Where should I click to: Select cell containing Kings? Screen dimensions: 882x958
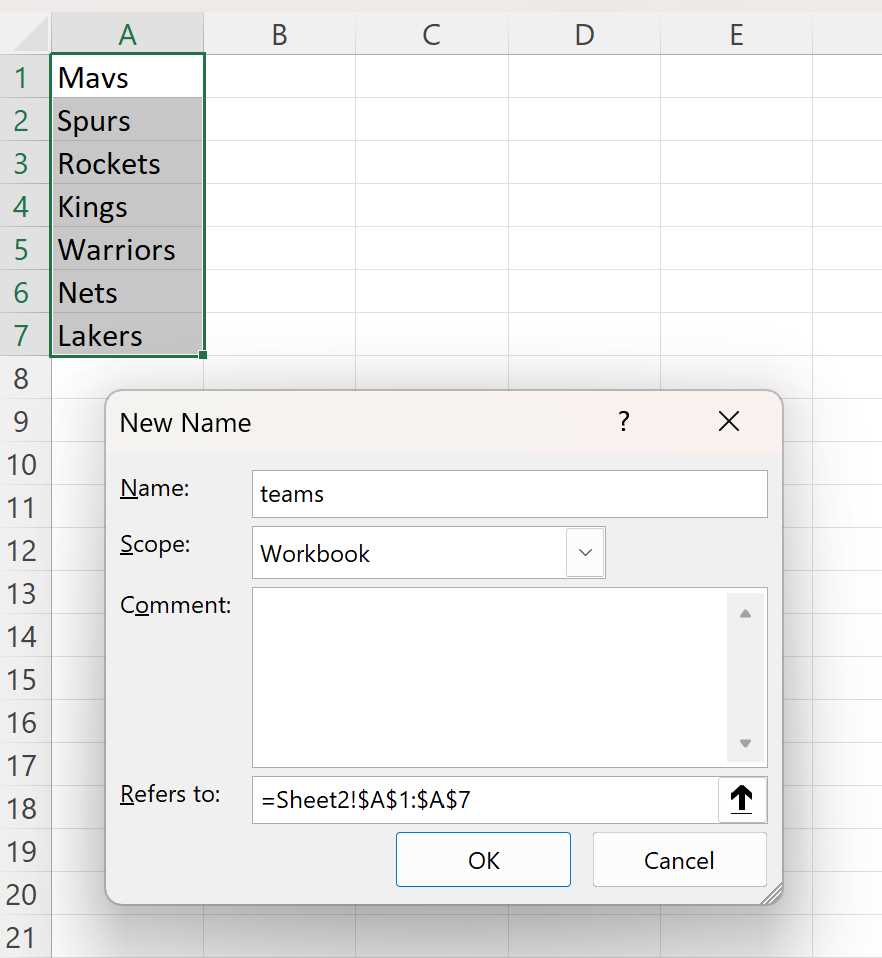click(x=127, y=205)
